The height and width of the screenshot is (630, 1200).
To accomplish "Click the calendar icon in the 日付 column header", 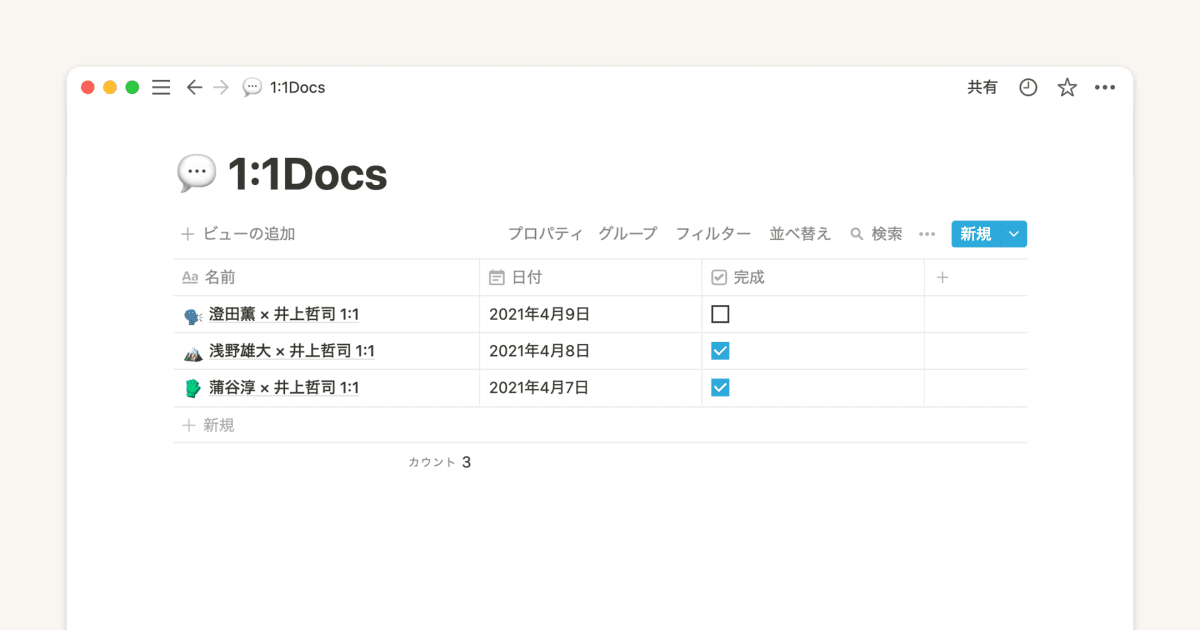I will pos(497,276).
